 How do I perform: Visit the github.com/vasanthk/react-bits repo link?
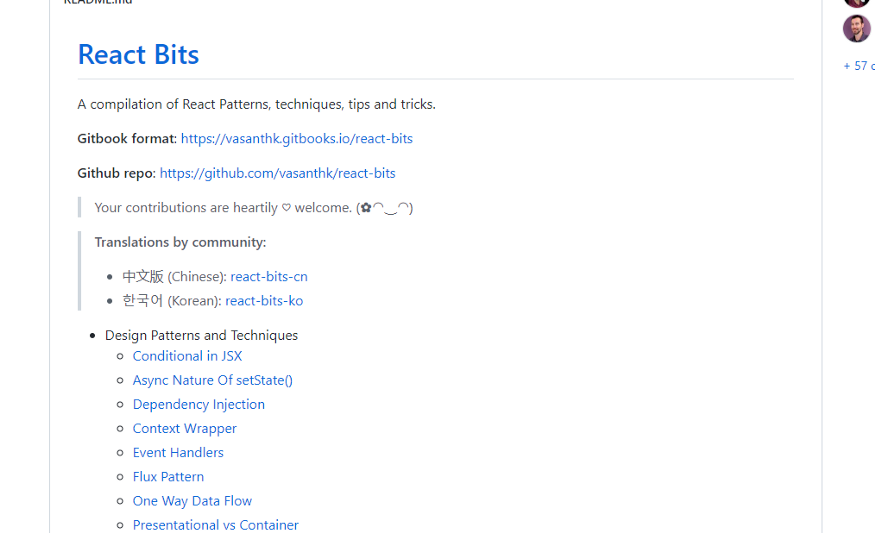pyautogui.click(x=277, y=173)
